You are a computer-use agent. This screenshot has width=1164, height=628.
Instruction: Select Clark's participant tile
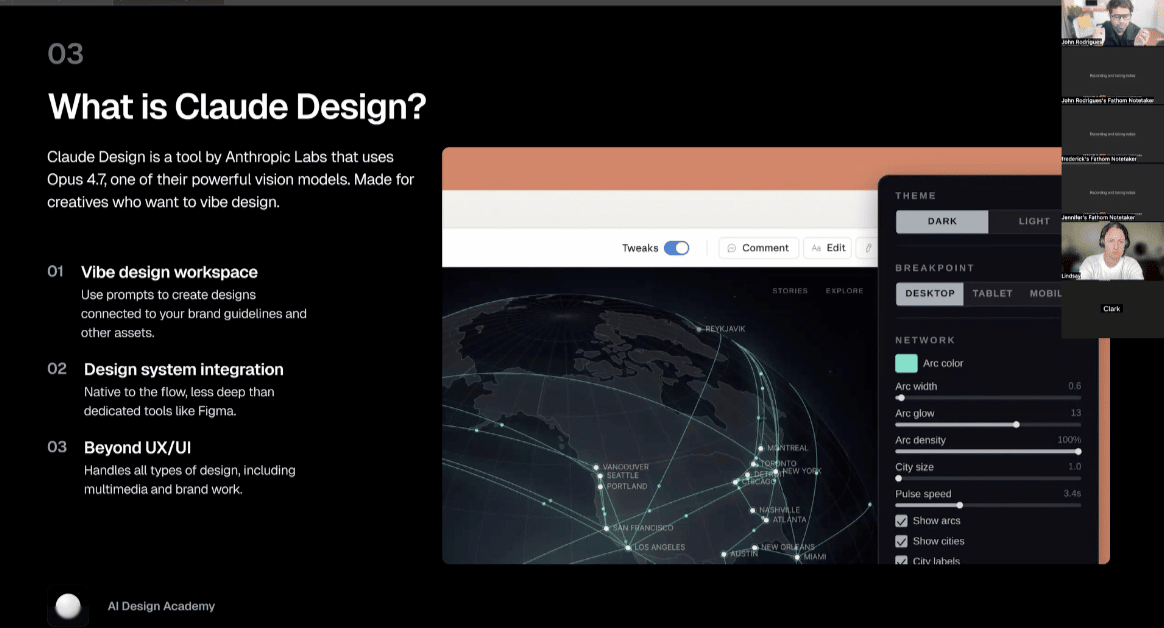(1112, 309)
